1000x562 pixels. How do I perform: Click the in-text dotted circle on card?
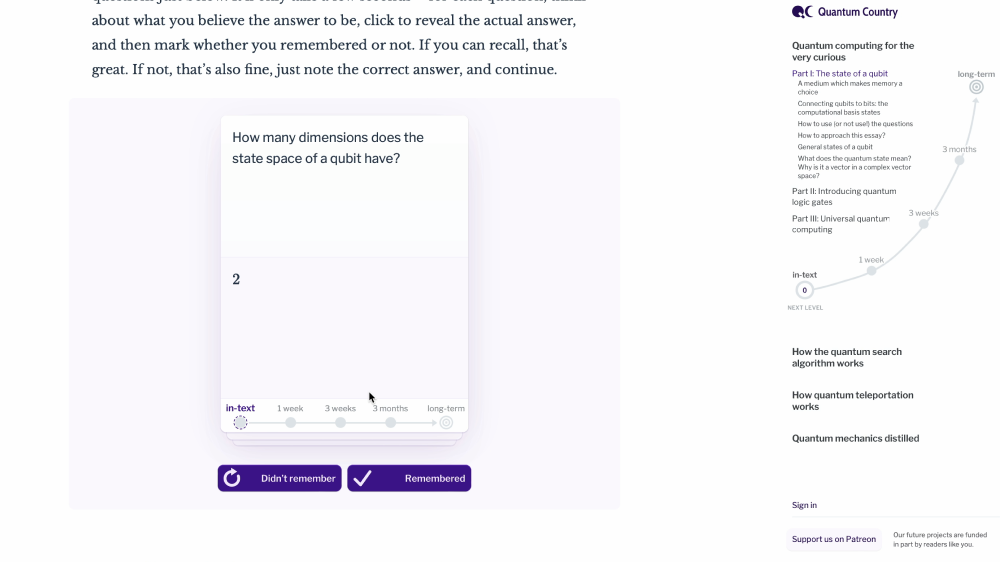(240, 423)
